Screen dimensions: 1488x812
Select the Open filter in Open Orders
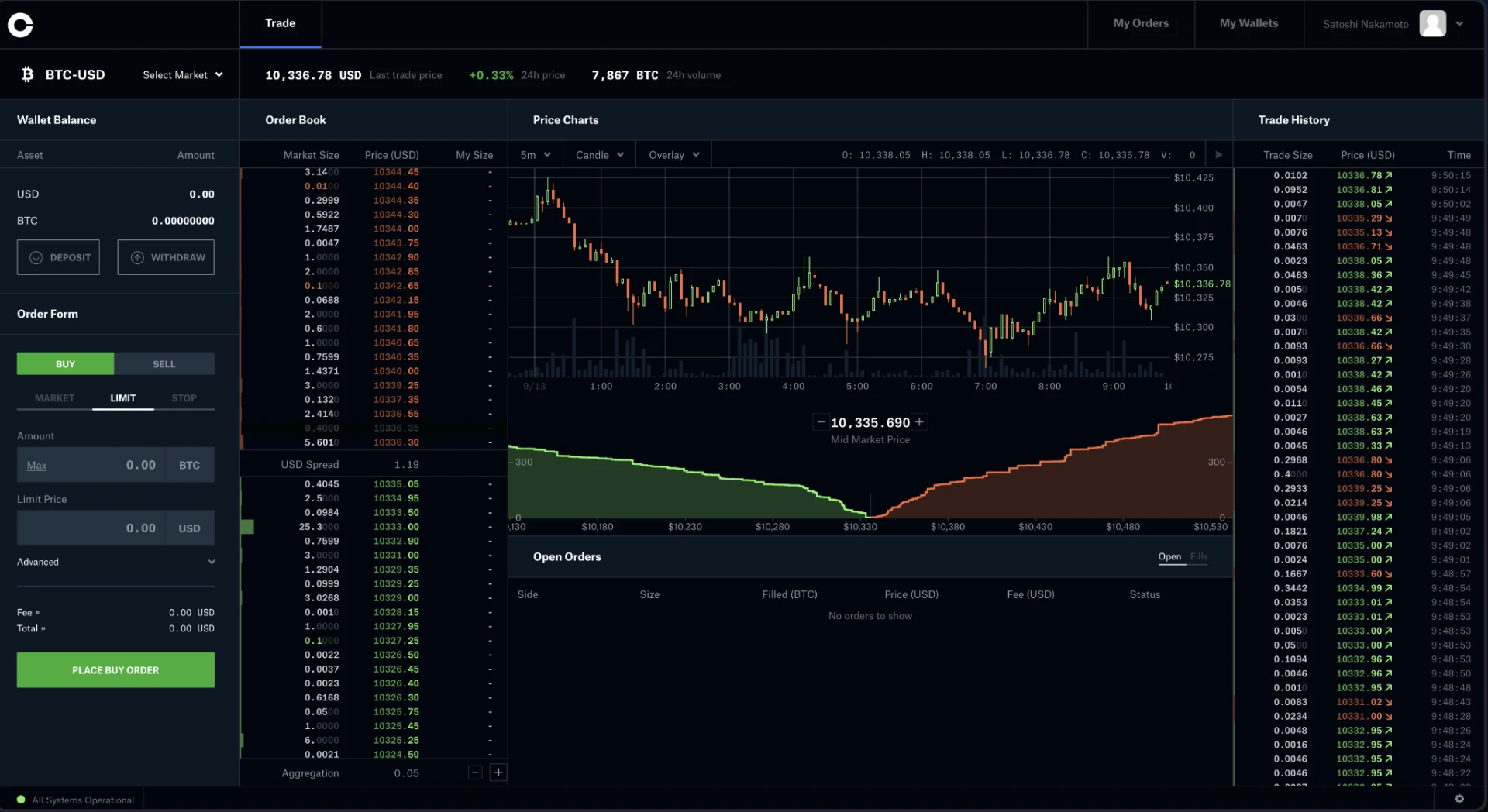click(x=1169, y=556)
